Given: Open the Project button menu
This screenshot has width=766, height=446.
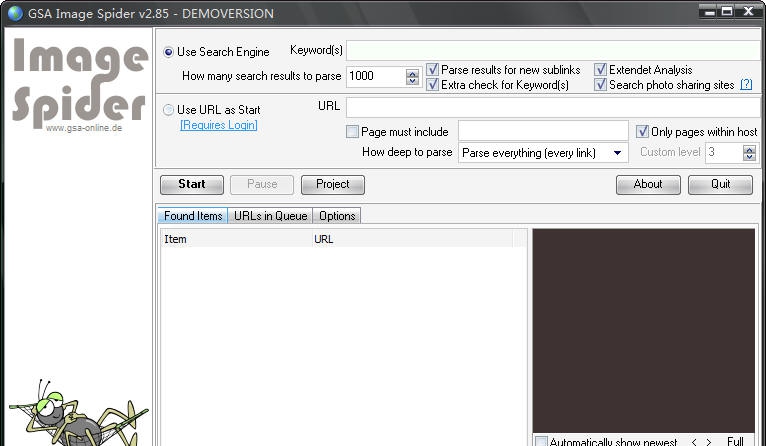Looking at the screenshot, I should click(333, 185).
